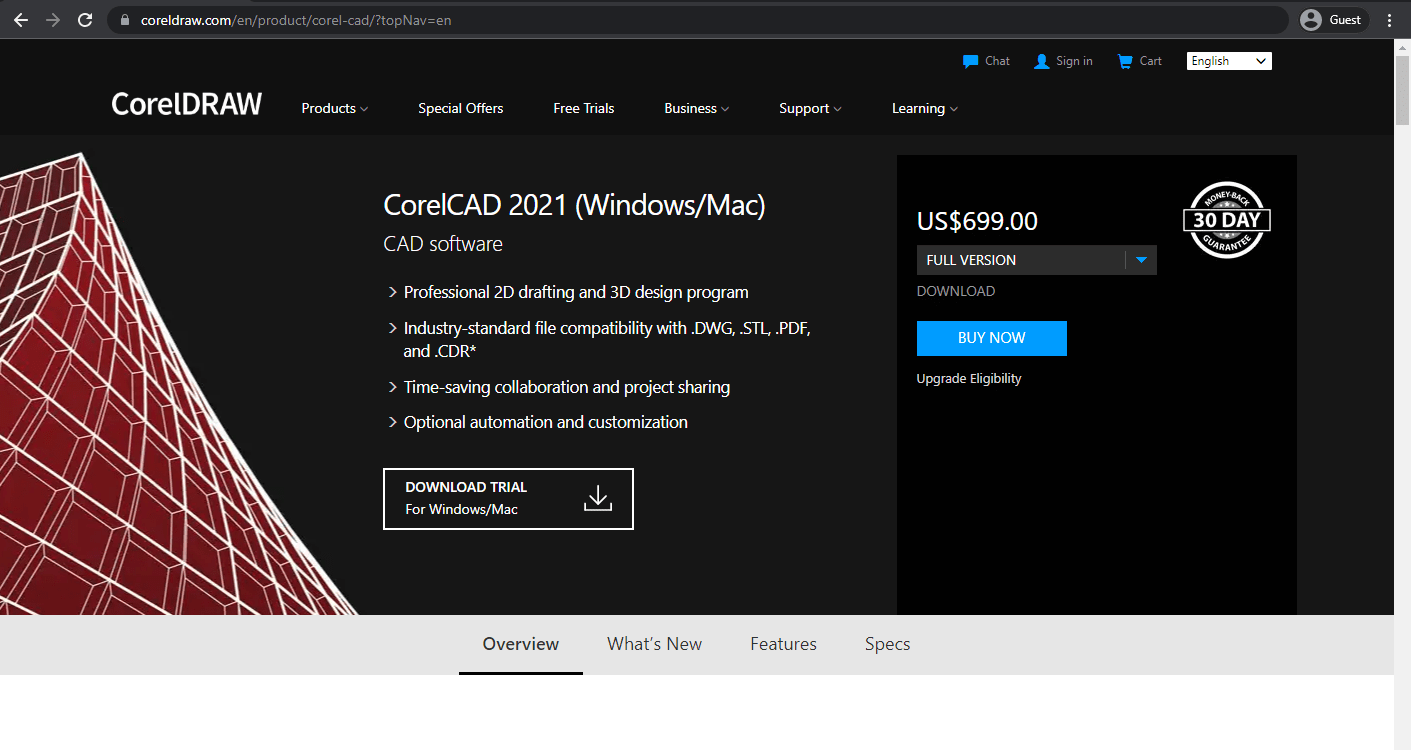
Task: Expand the Support menu
Action: coord(811,108)
